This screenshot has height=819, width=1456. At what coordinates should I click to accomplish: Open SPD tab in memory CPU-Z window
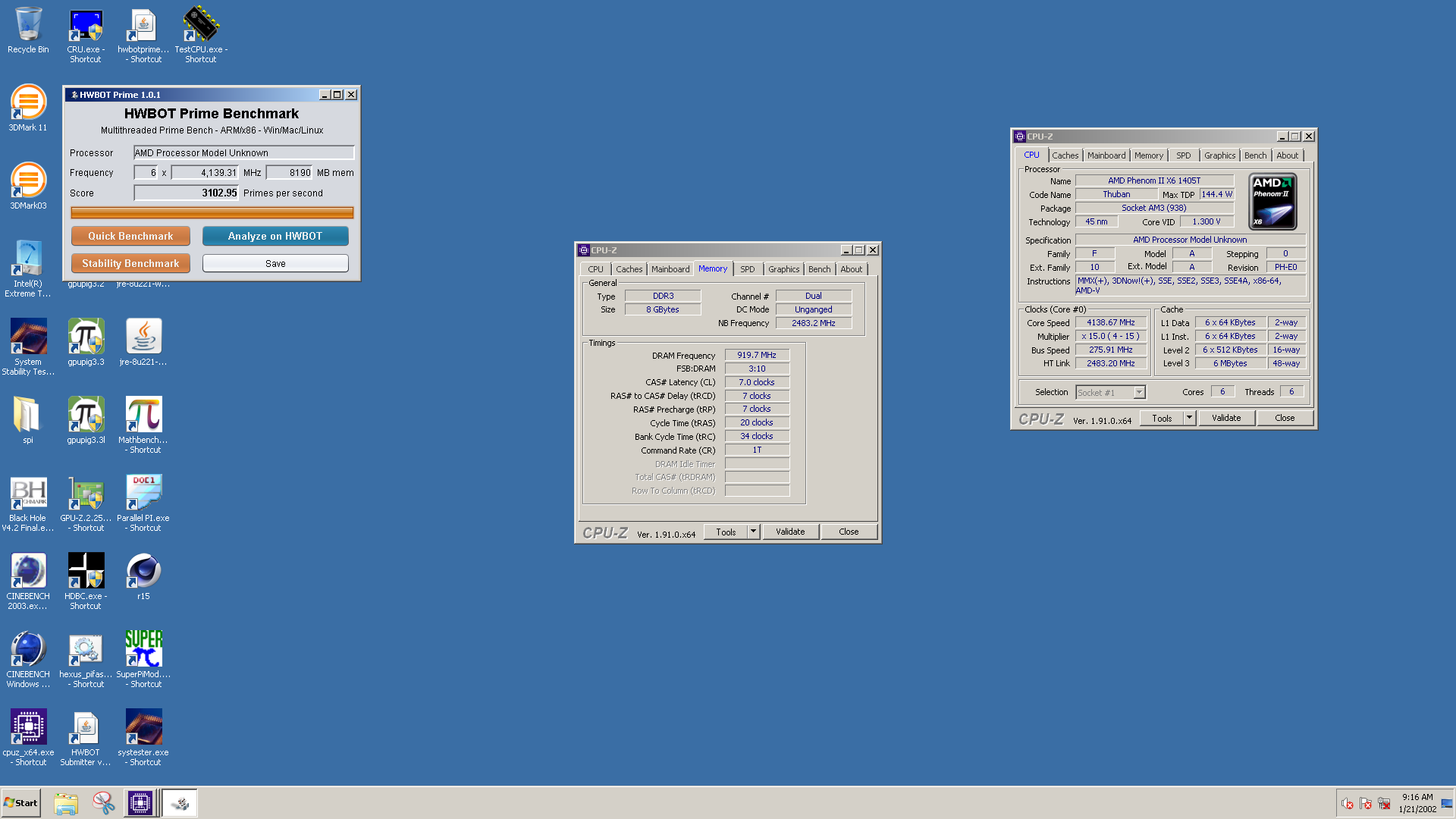coord(747,269)
